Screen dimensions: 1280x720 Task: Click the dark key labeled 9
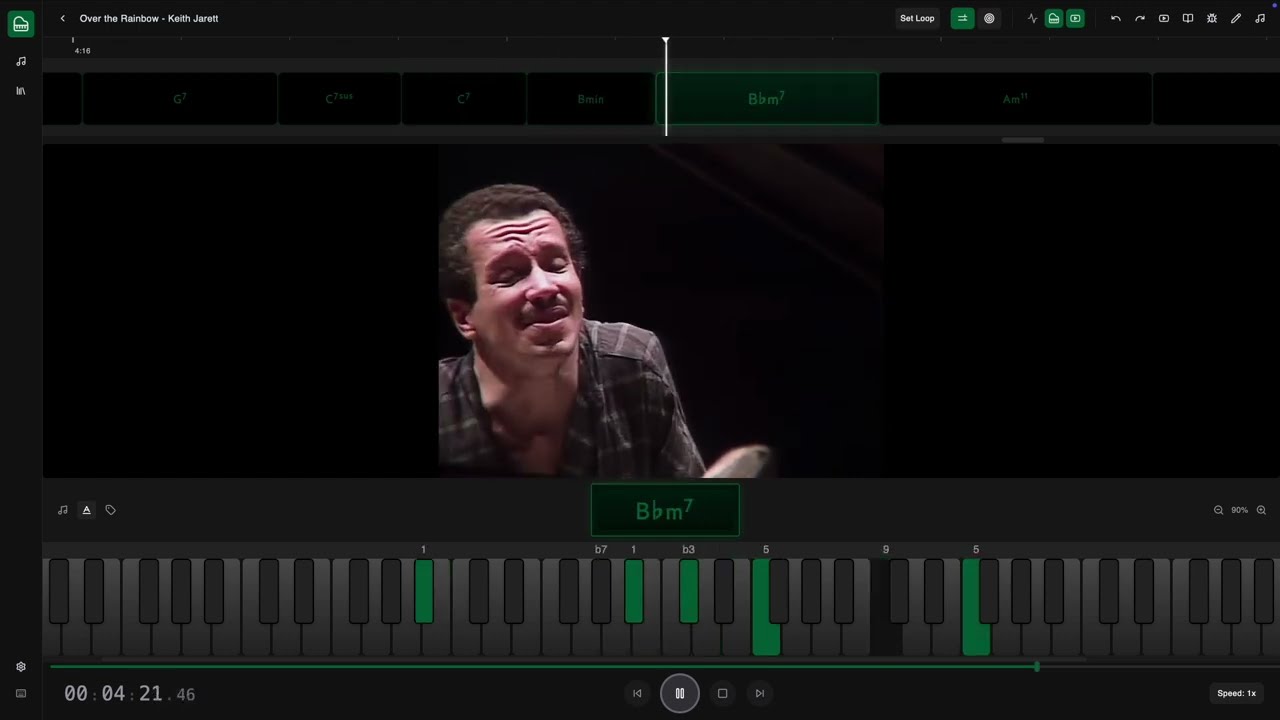(x=885, y=607)
